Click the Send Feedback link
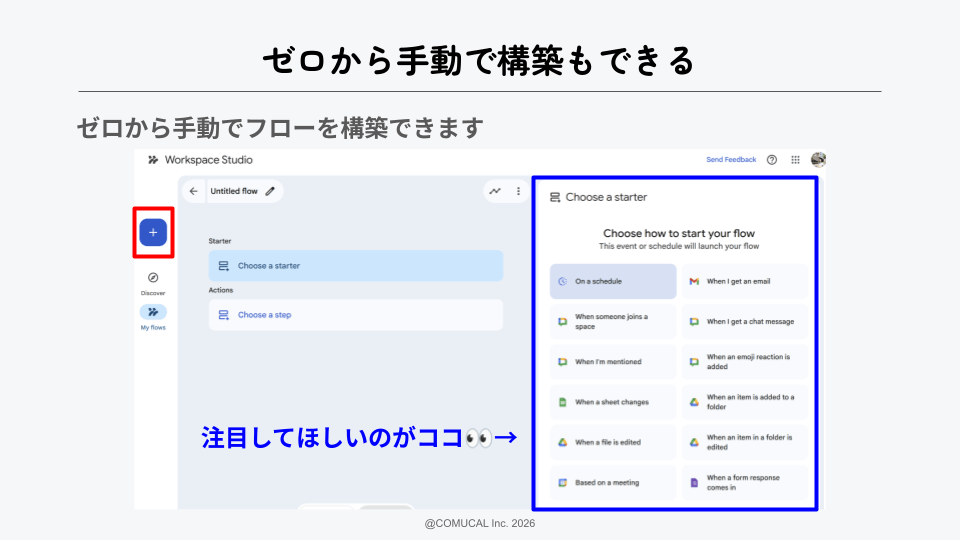This screenshot has height=540, width=960. pos(731,160)
